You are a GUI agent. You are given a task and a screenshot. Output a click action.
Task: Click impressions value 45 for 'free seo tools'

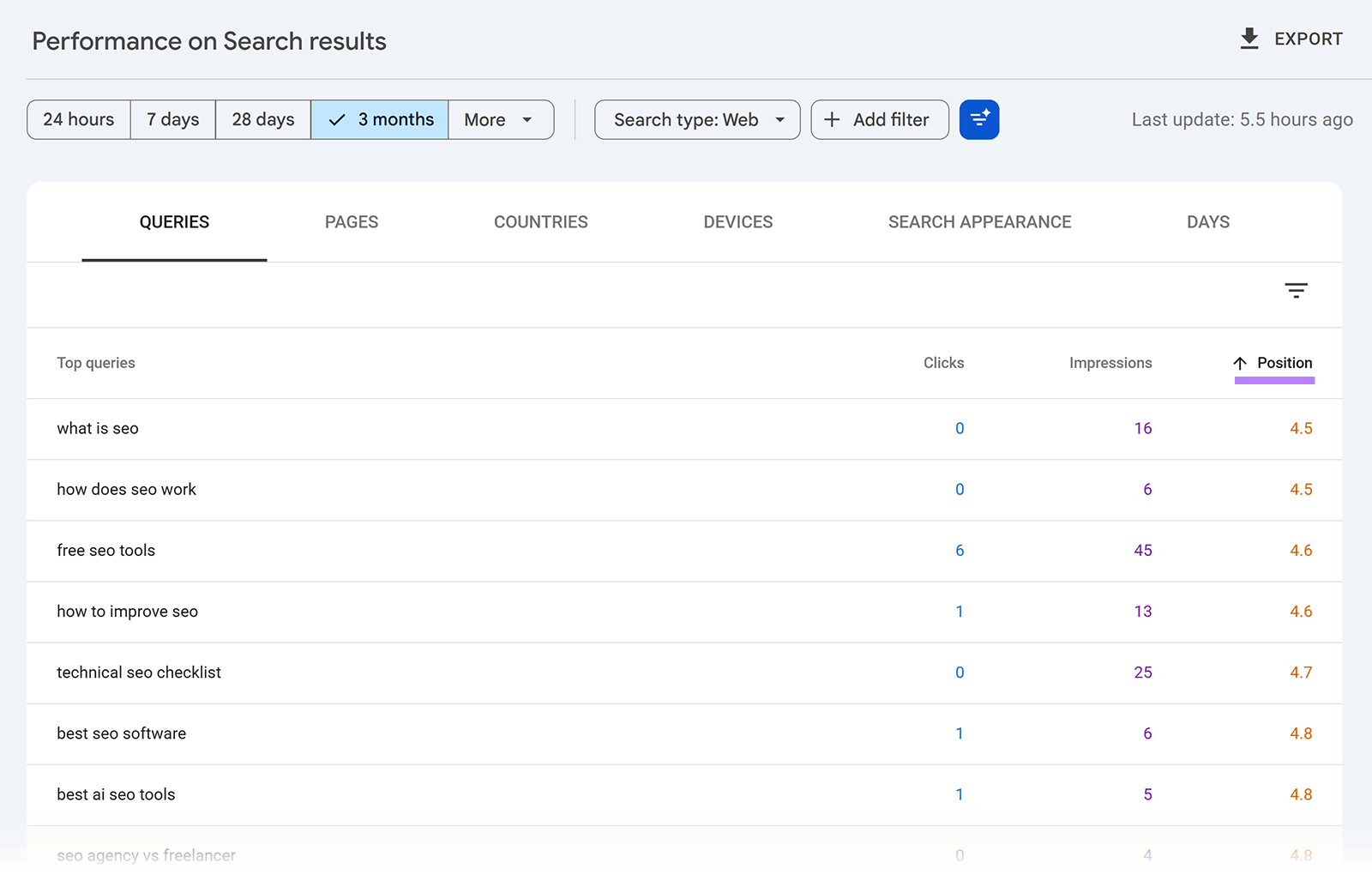pyautogui.click(x=1143, y=551)
